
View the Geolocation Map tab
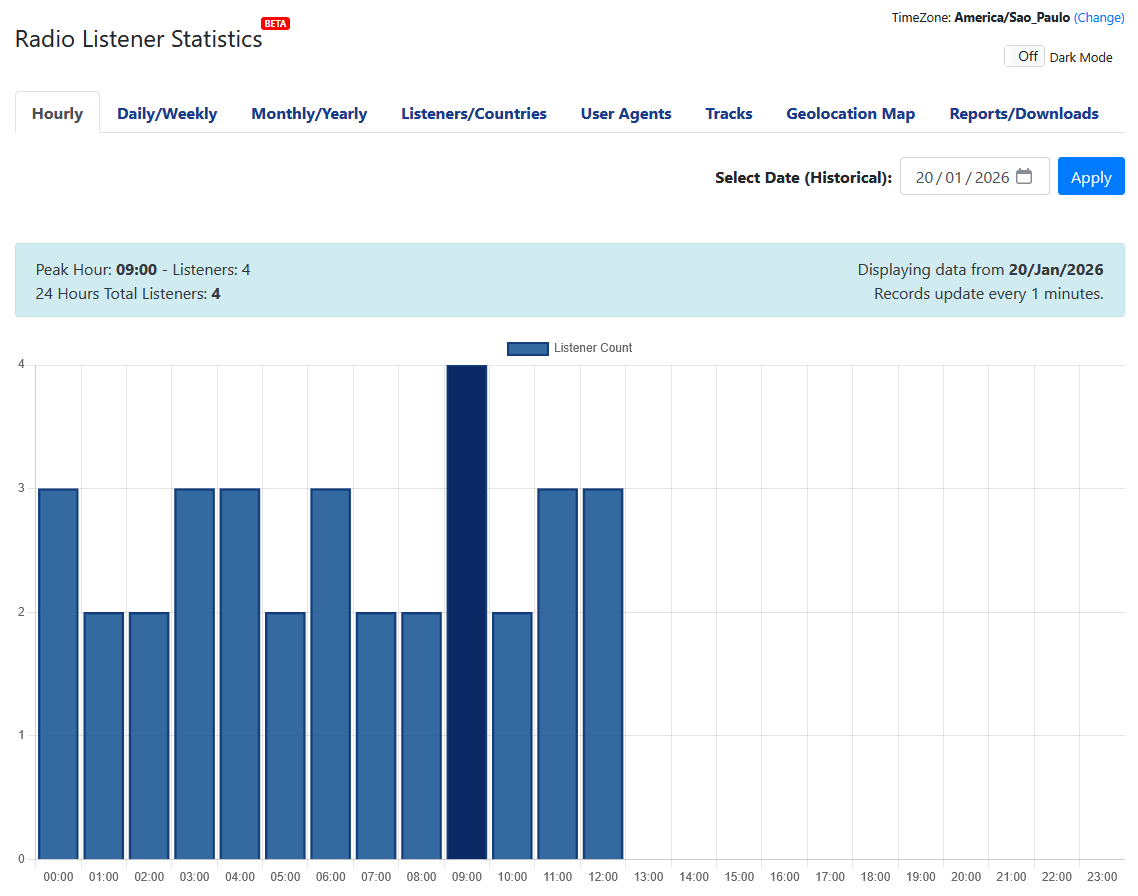850,114
